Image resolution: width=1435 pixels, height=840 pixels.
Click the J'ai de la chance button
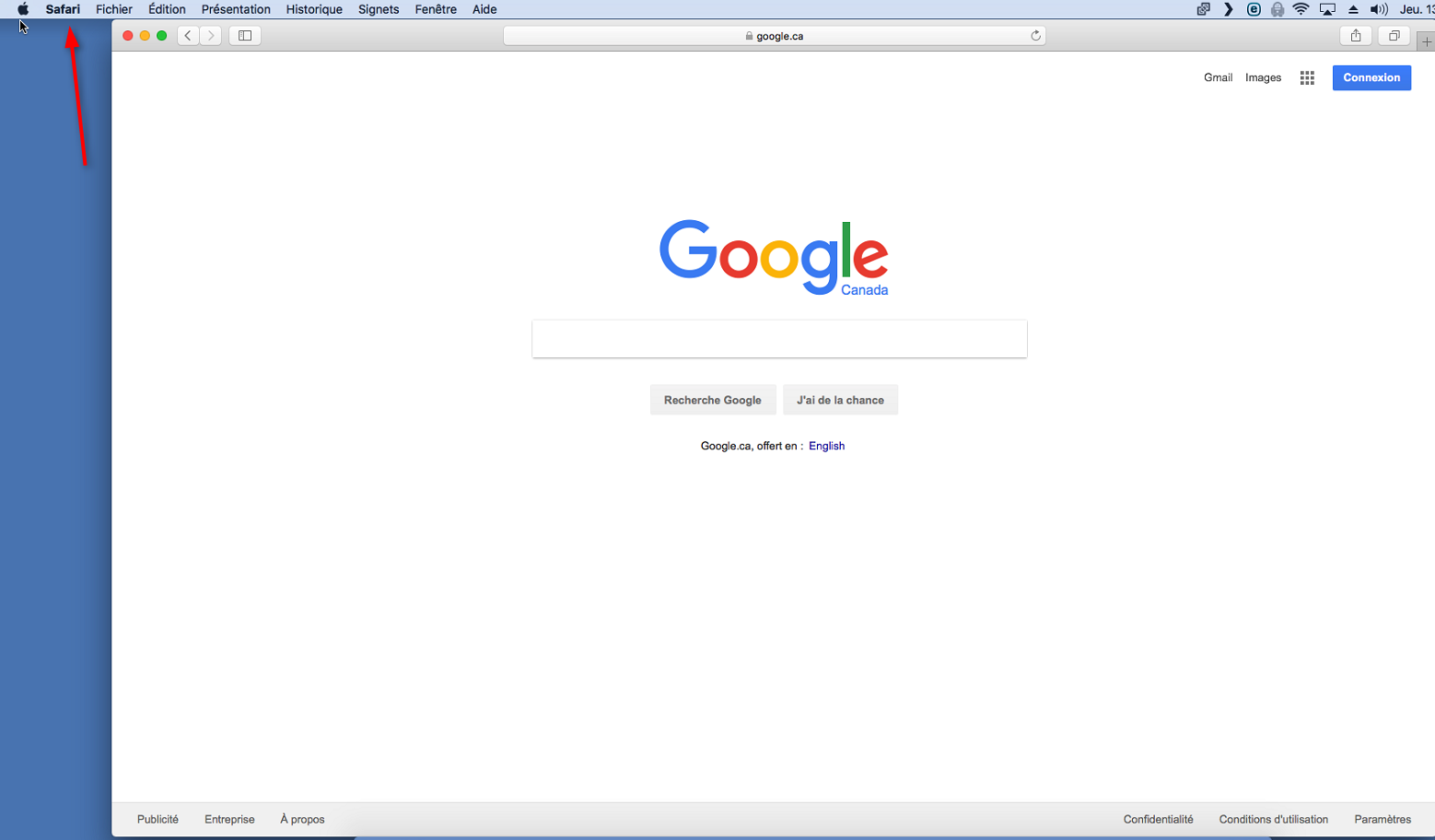click(x=840, y=400)
